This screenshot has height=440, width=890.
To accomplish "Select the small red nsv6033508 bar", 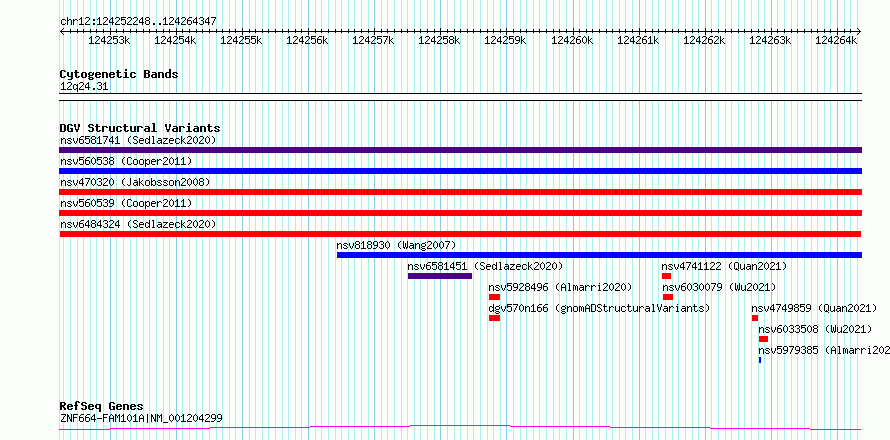I will coord(763,339).
